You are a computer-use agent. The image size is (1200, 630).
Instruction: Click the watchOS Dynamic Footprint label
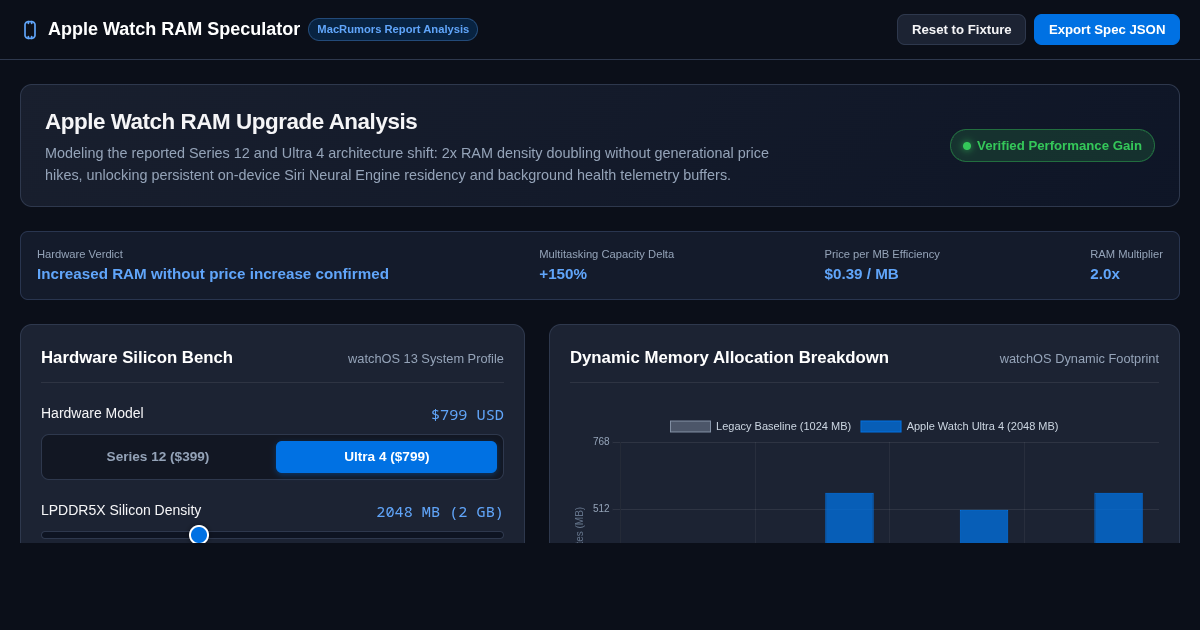[x=1079, y=359]
